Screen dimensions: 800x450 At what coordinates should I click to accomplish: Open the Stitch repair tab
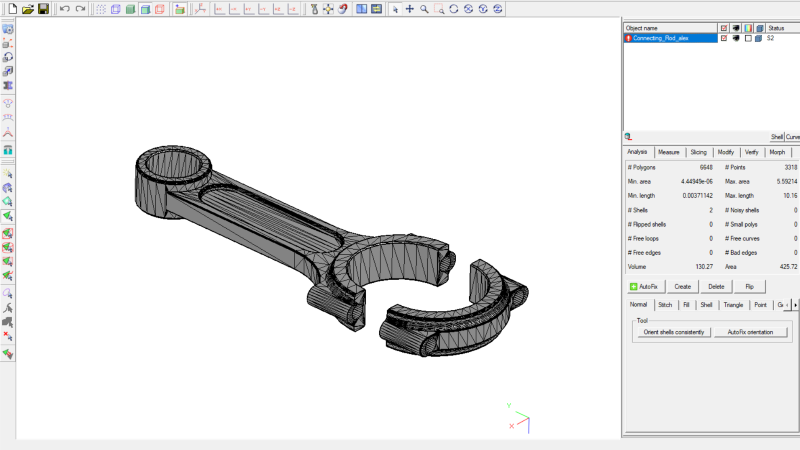[664, 304]
